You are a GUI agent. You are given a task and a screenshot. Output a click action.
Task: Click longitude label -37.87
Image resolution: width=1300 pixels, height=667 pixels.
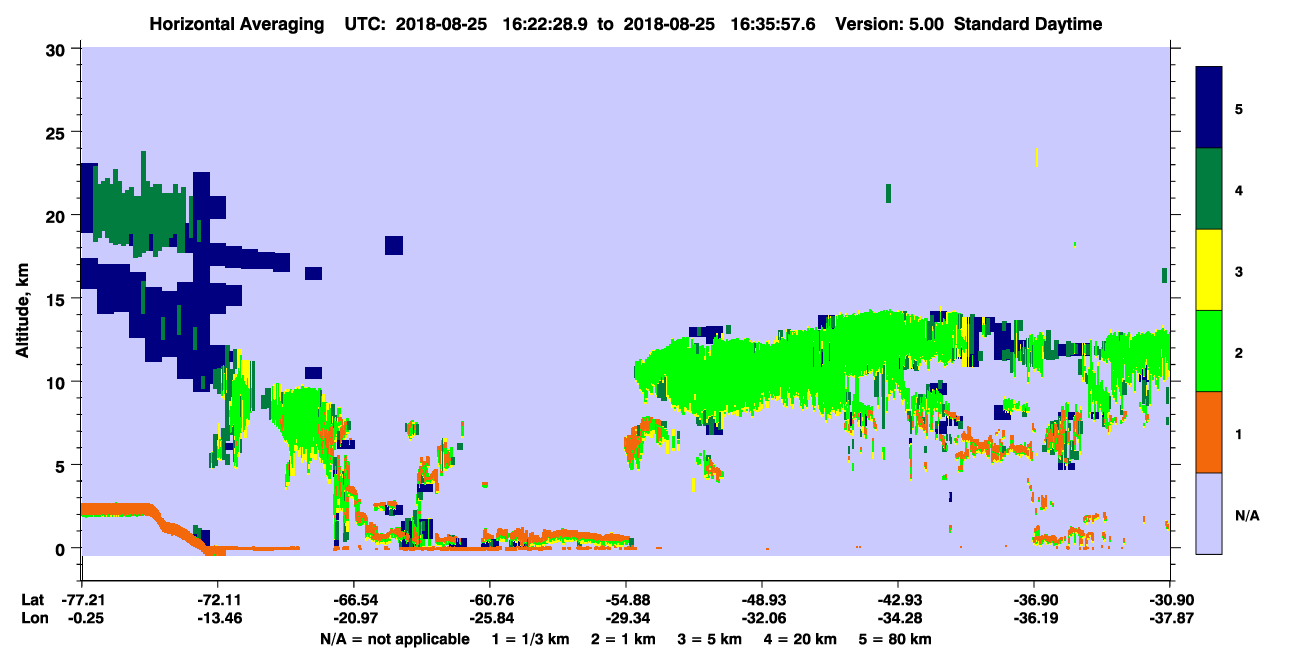[x=1170, y=618]
